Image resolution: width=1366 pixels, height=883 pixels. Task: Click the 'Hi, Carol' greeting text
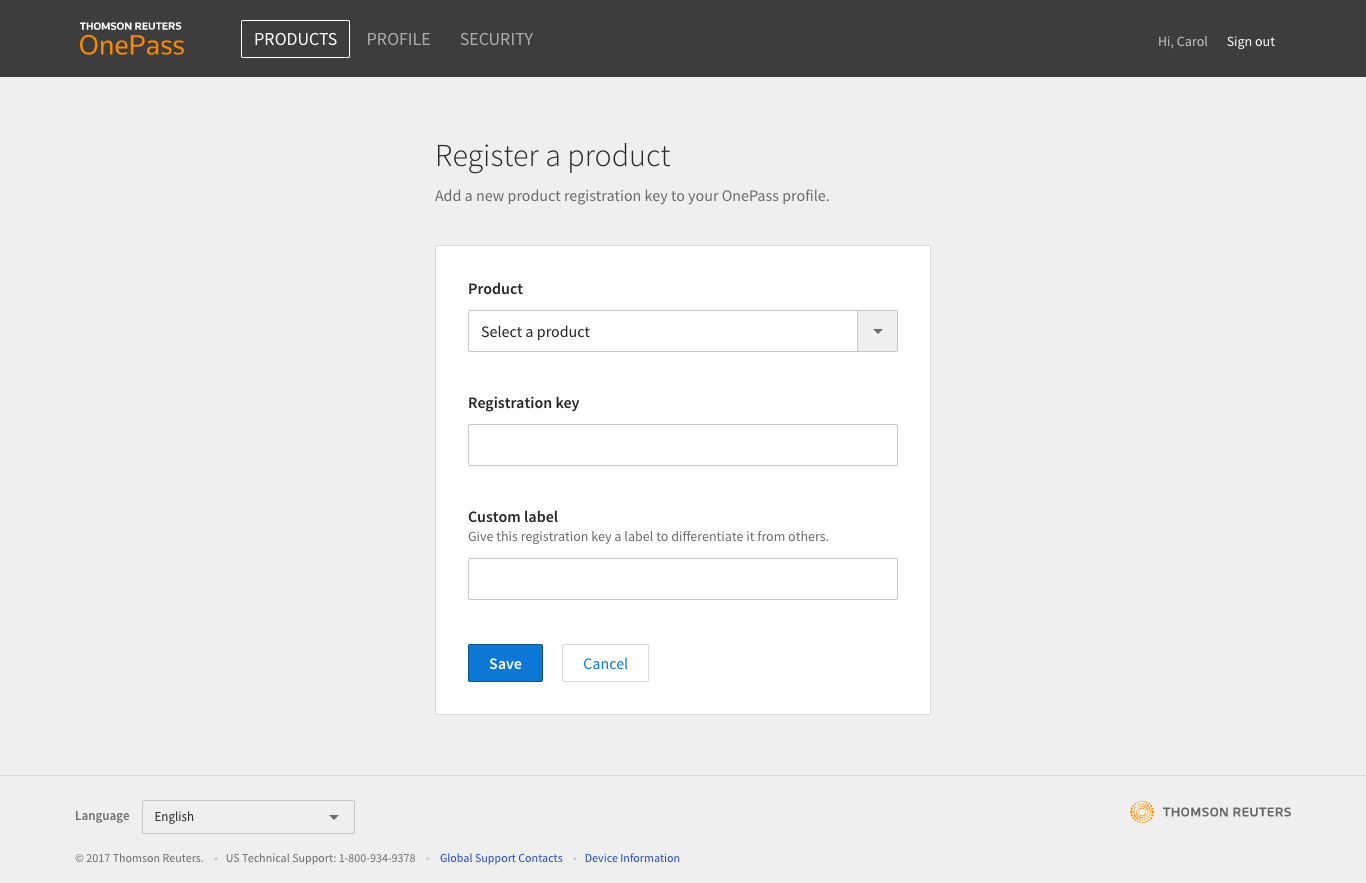point(1182,42)
